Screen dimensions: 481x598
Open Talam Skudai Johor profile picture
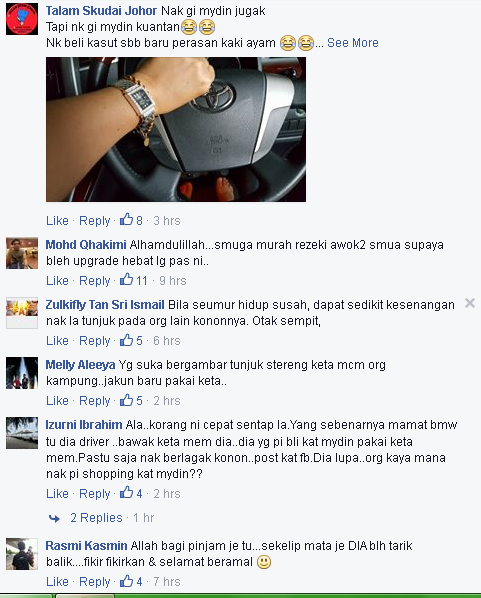pos(22,19)
